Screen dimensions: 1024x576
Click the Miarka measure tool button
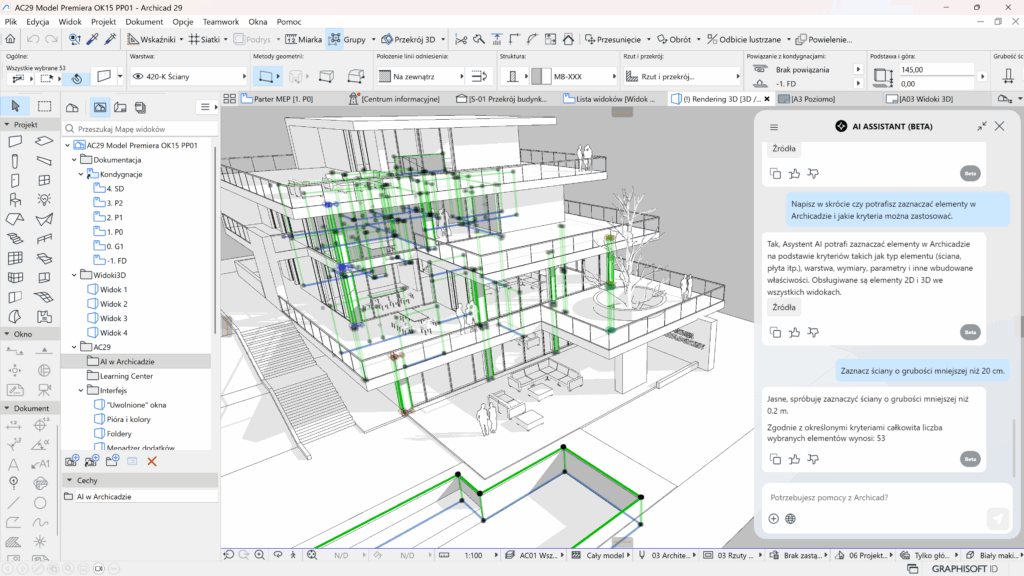pyautogui.click(x=303, y=39)
